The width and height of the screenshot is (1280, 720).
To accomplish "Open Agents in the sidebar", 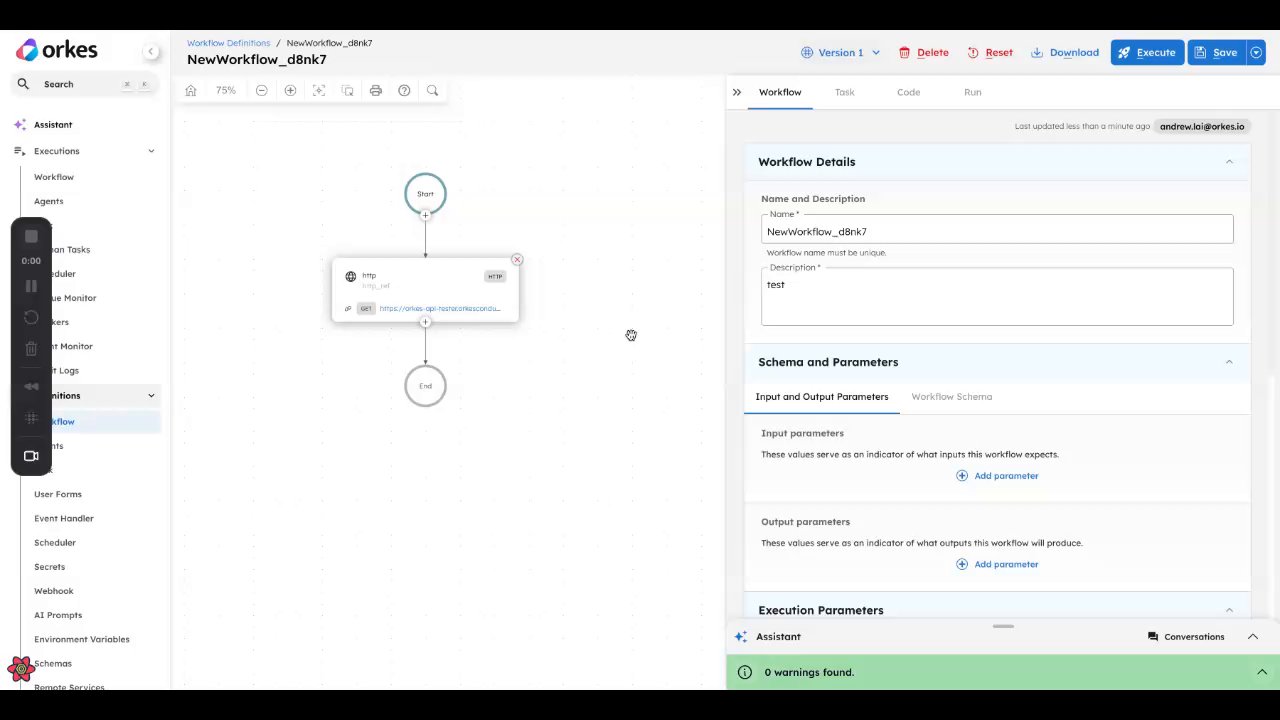I will coord(48,201).
